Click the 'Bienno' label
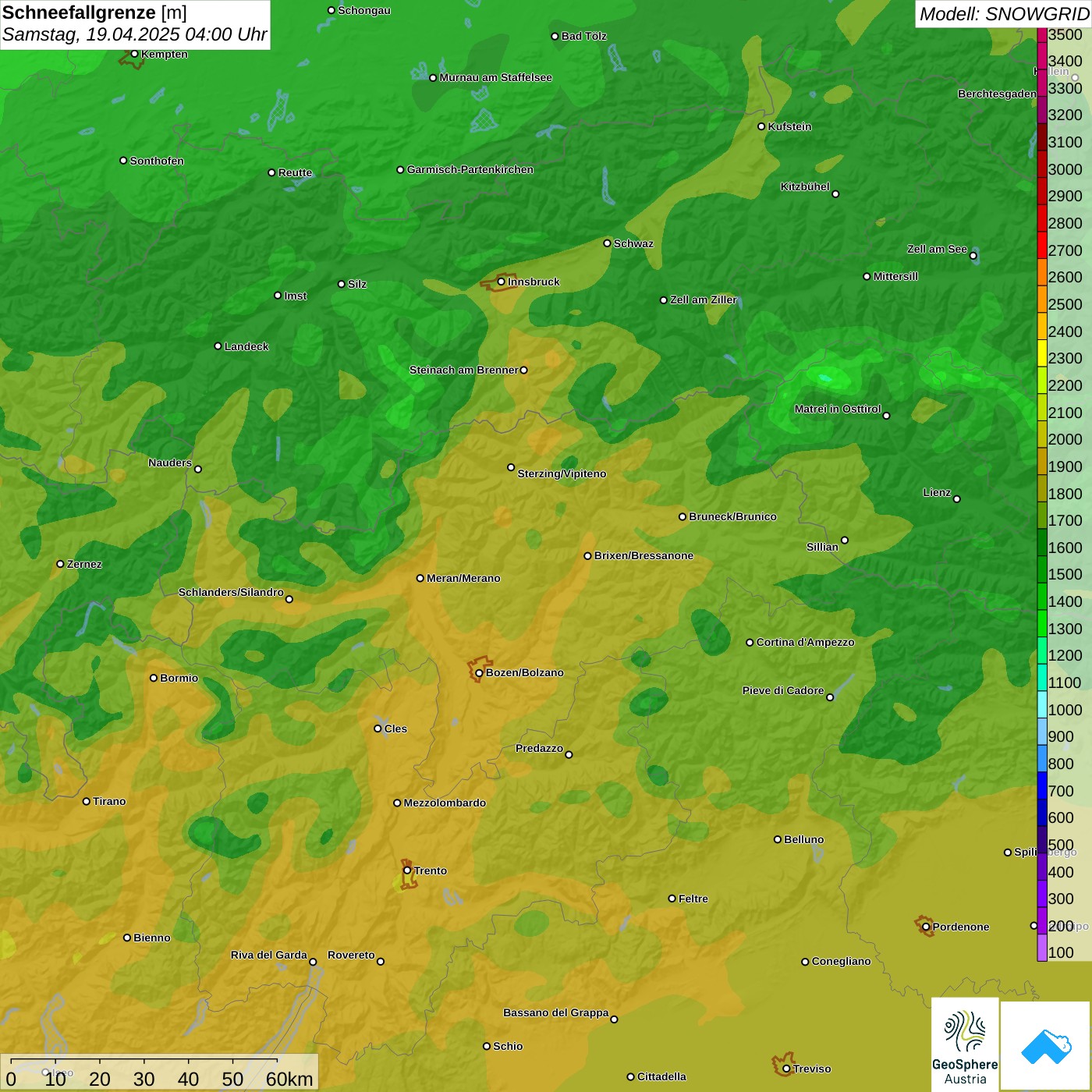 (x=152, y=938)
